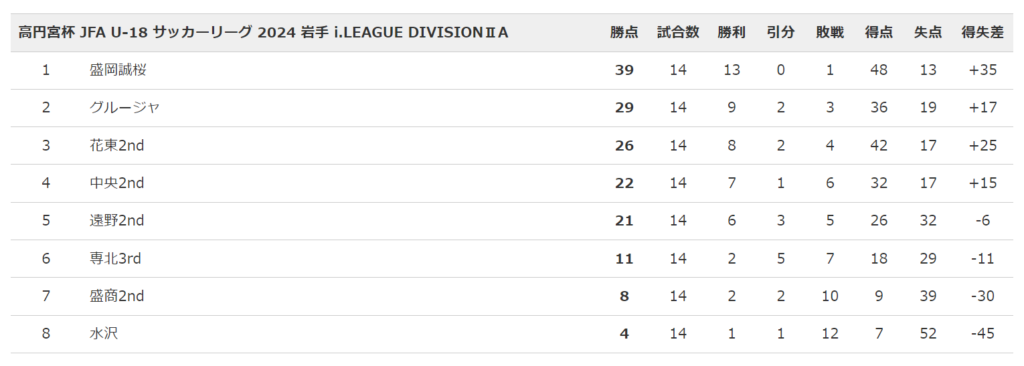1024x366 pixels.
Task: Click the 失点 column header
Action: (x=927, y=33)
